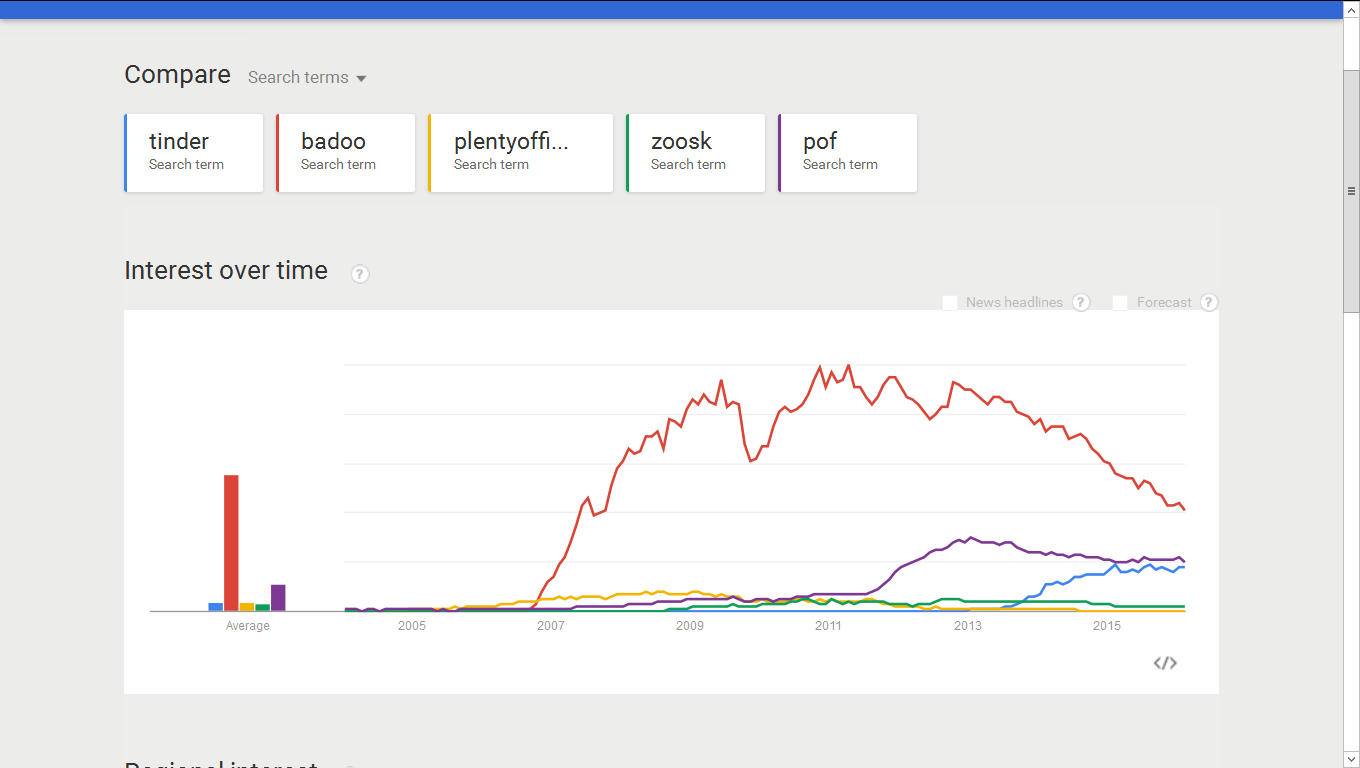Click the blue tinder average bar

pos(215,607)
